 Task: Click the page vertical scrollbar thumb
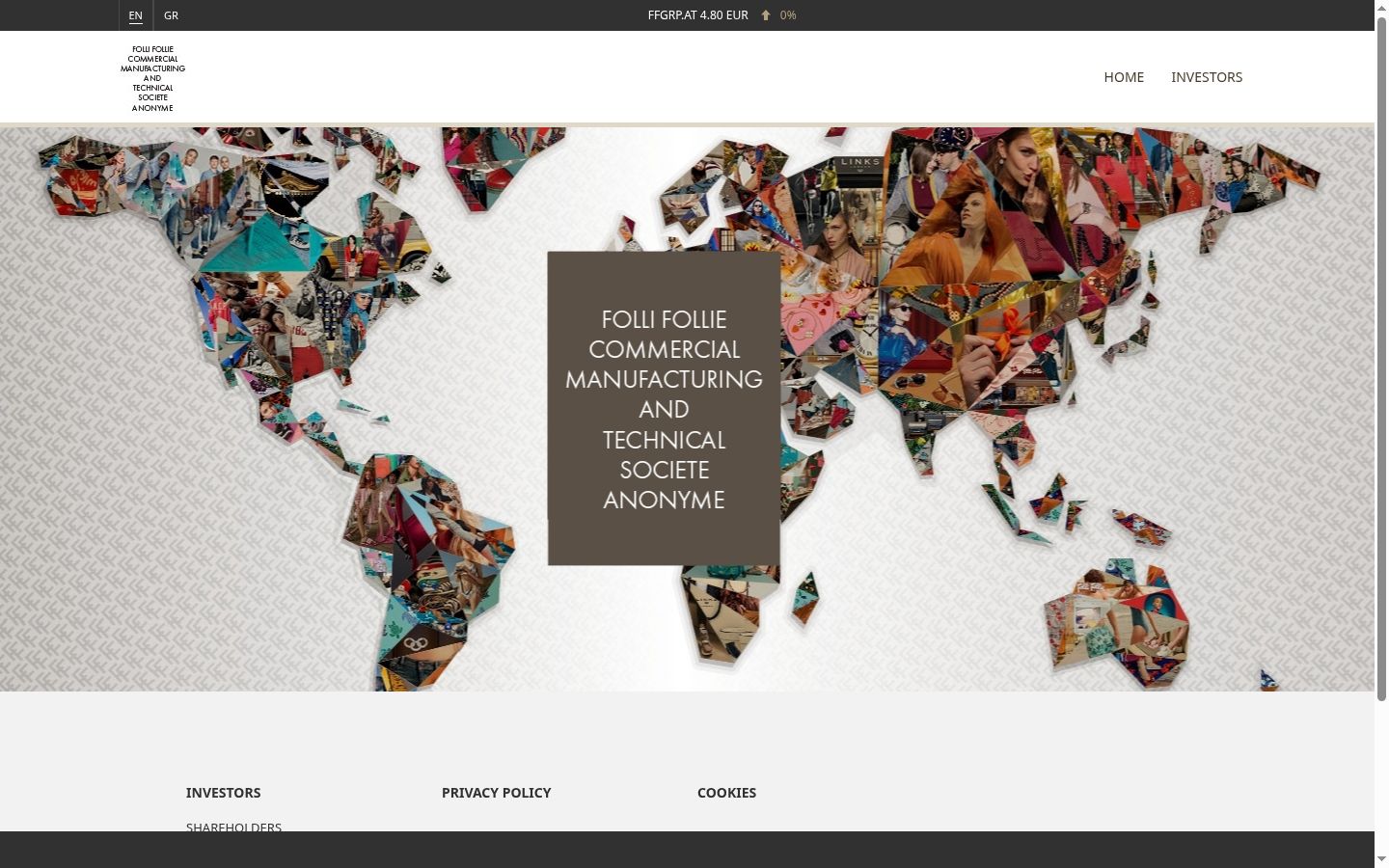1381,358
